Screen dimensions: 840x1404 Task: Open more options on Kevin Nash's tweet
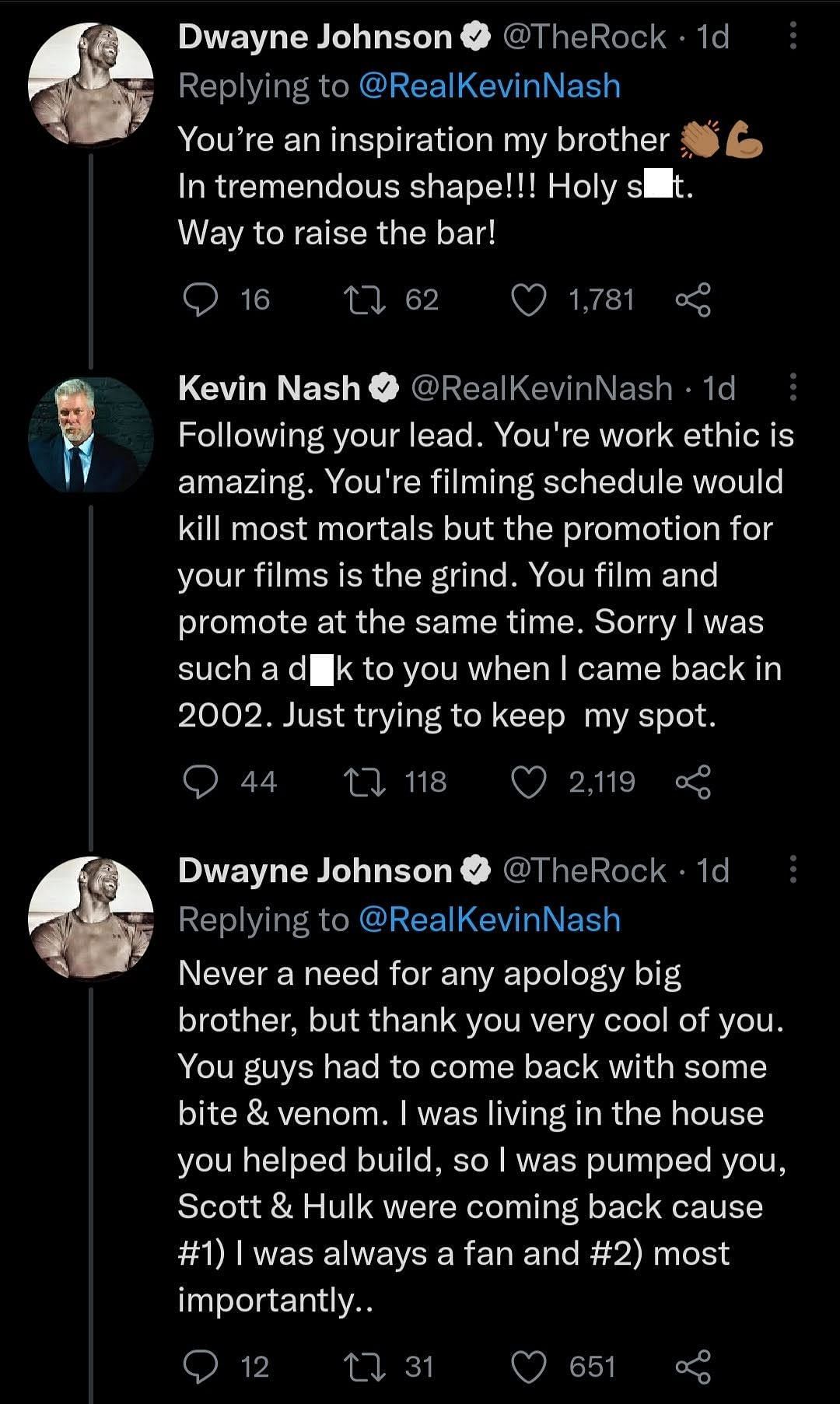793,387
